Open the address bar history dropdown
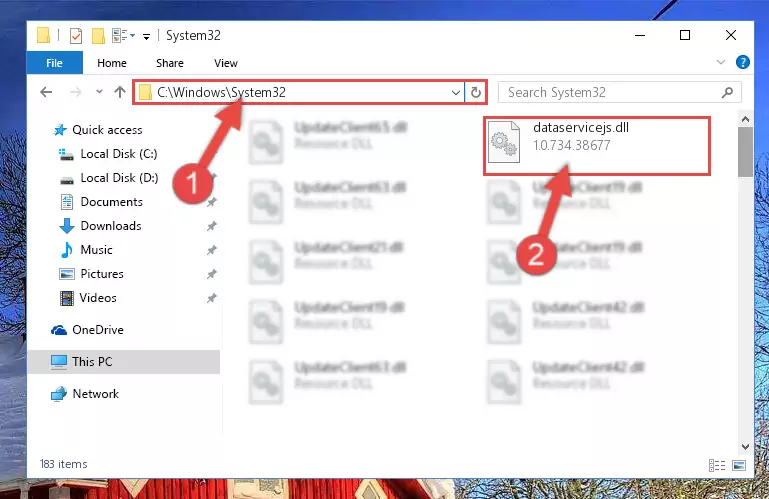 click(x=456, y=92)
